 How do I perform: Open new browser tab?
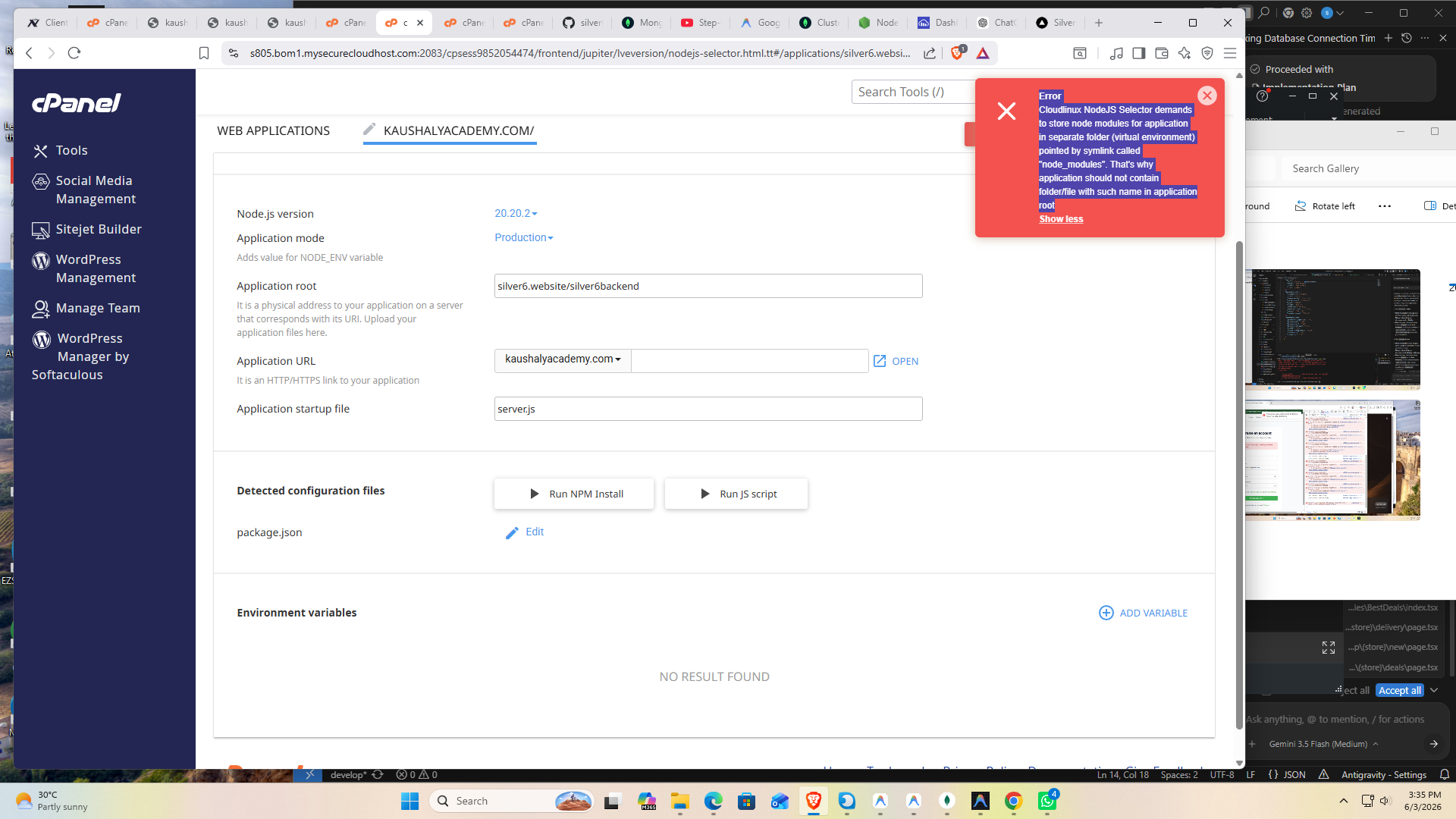[x=1098, y=23]
